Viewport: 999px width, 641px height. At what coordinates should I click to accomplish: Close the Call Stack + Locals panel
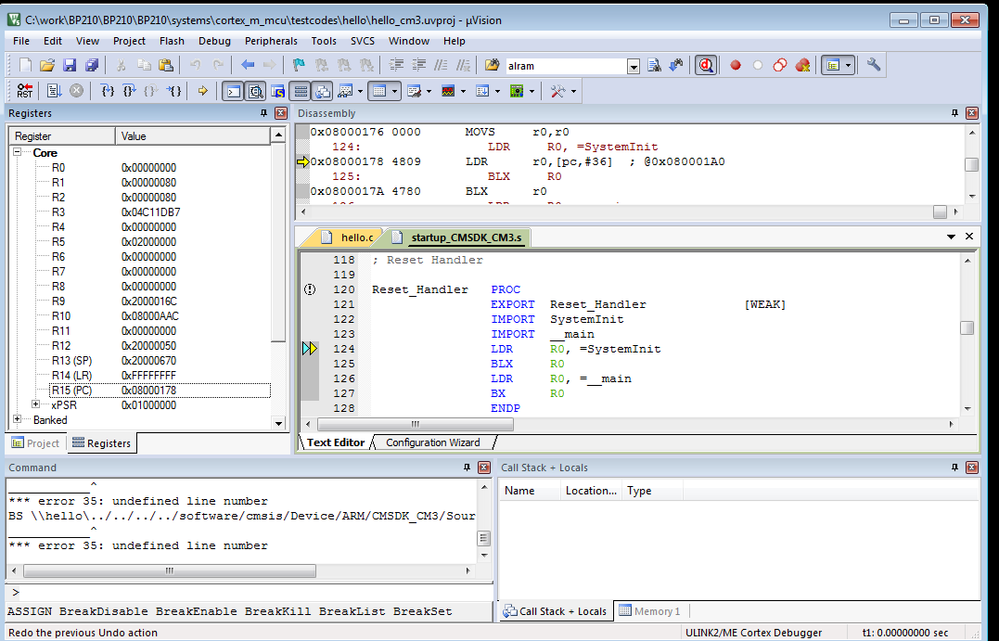(x=972, y=467)
